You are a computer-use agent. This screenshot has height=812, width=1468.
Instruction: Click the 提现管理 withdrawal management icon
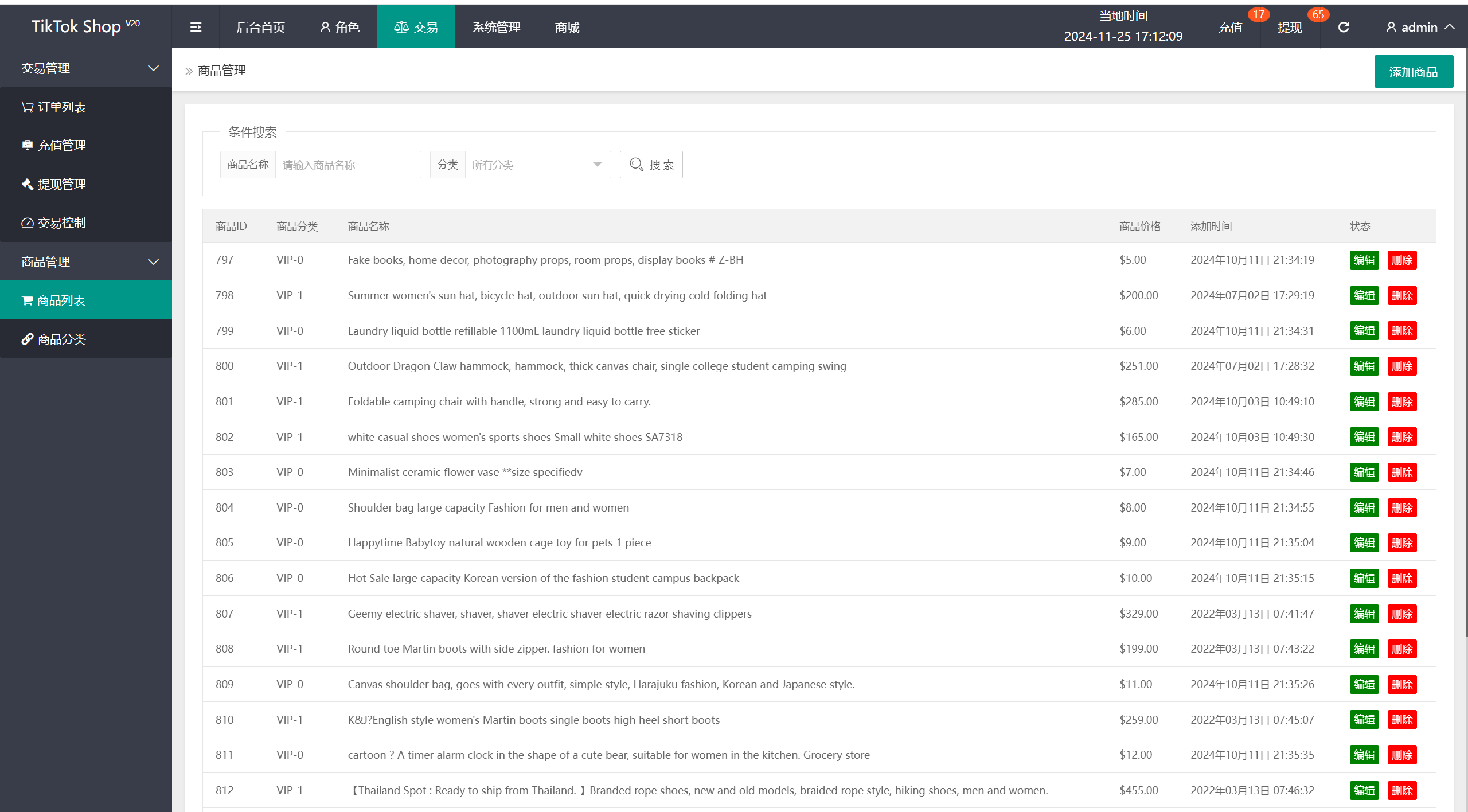pos(27,183)
